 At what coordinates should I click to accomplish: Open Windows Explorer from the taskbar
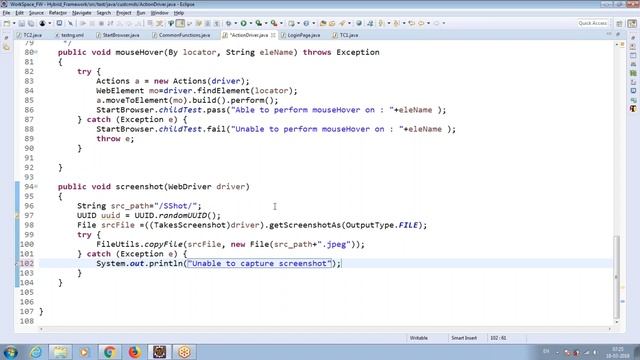[60, 352]
